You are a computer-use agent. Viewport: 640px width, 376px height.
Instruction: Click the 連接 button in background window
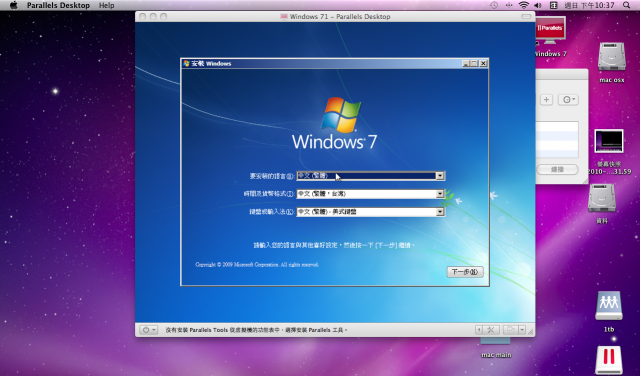coord(557,169)
